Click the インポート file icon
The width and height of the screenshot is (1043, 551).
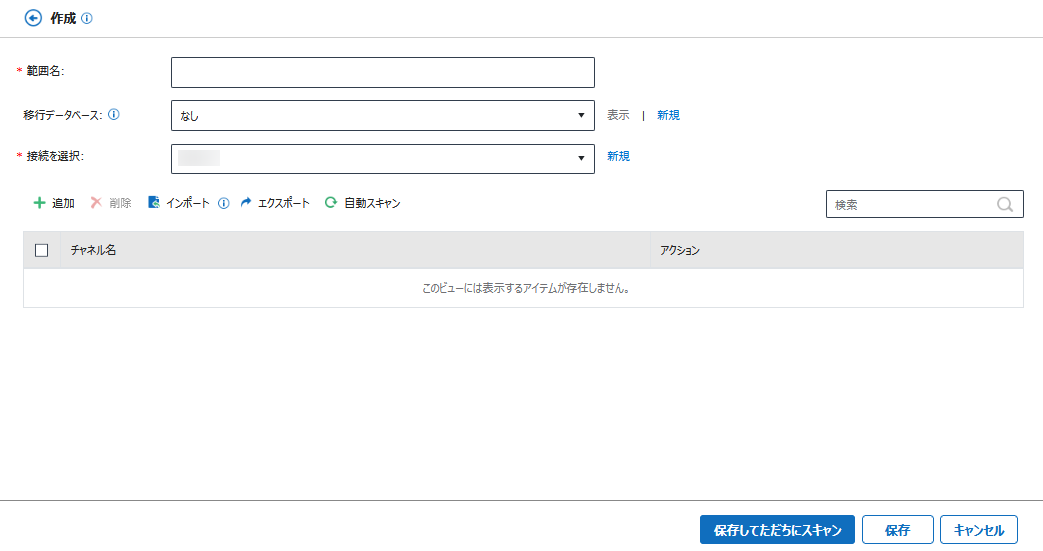click(154, 202)
